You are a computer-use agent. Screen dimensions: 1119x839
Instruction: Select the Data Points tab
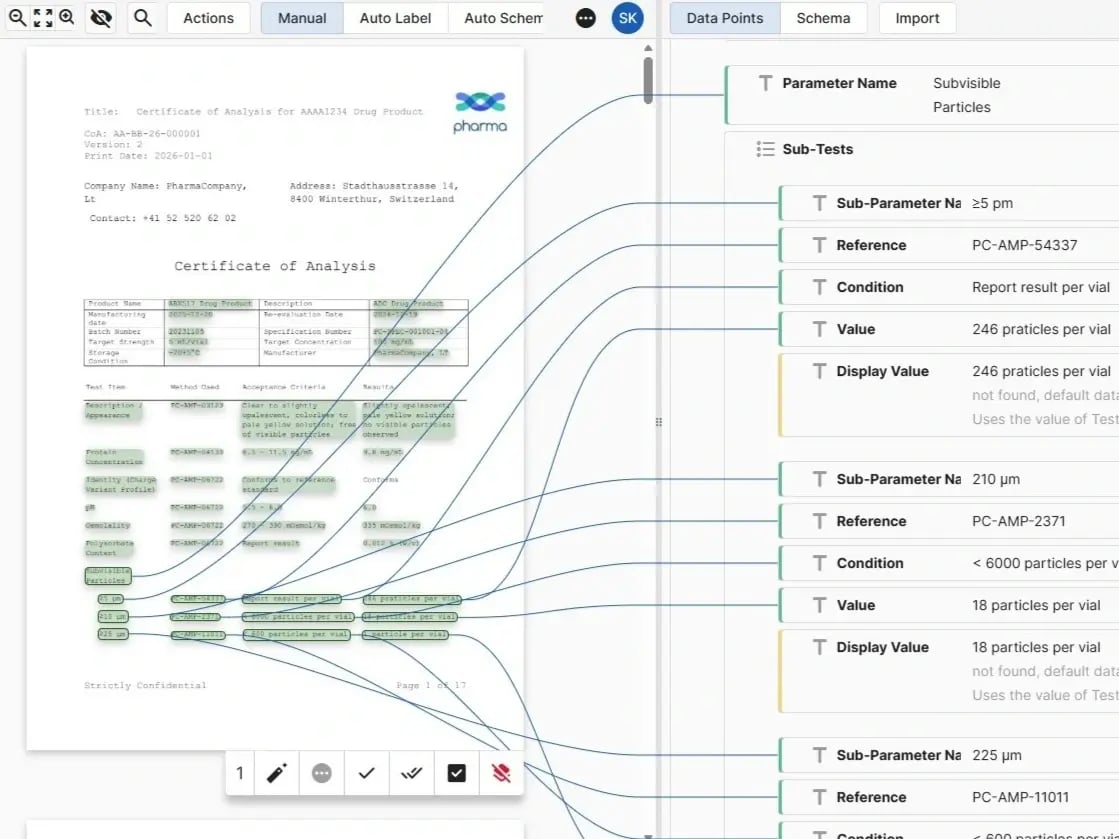[724, 18]
